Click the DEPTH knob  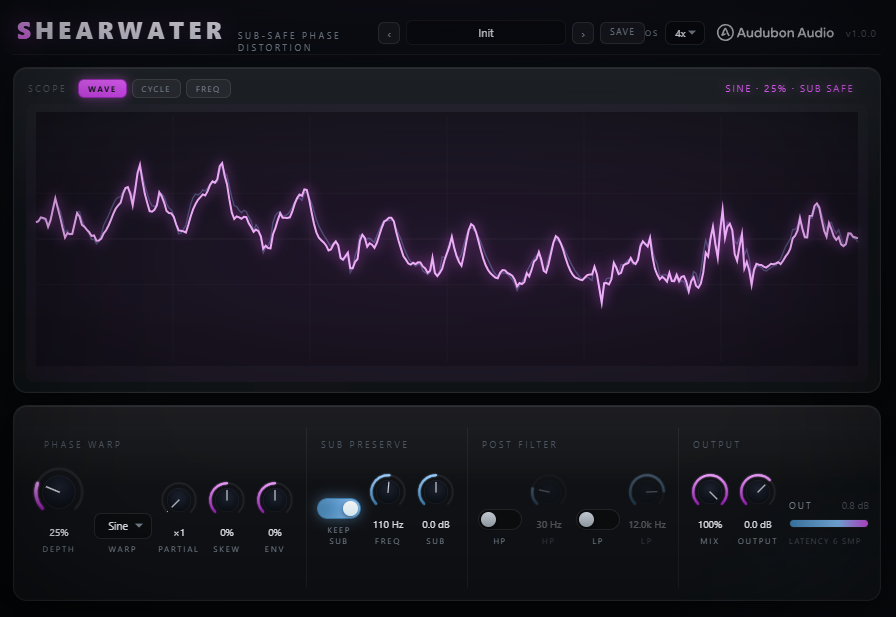point(58,491)
